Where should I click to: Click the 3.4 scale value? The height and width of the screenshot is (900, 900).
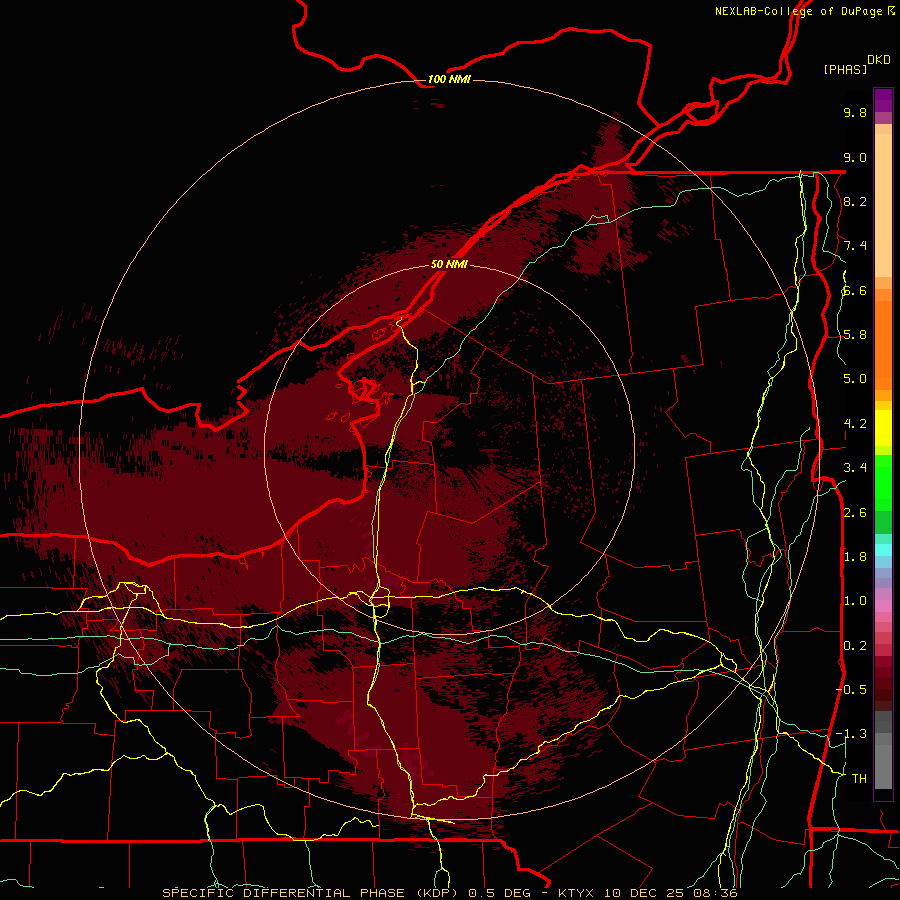pos(855,468)
